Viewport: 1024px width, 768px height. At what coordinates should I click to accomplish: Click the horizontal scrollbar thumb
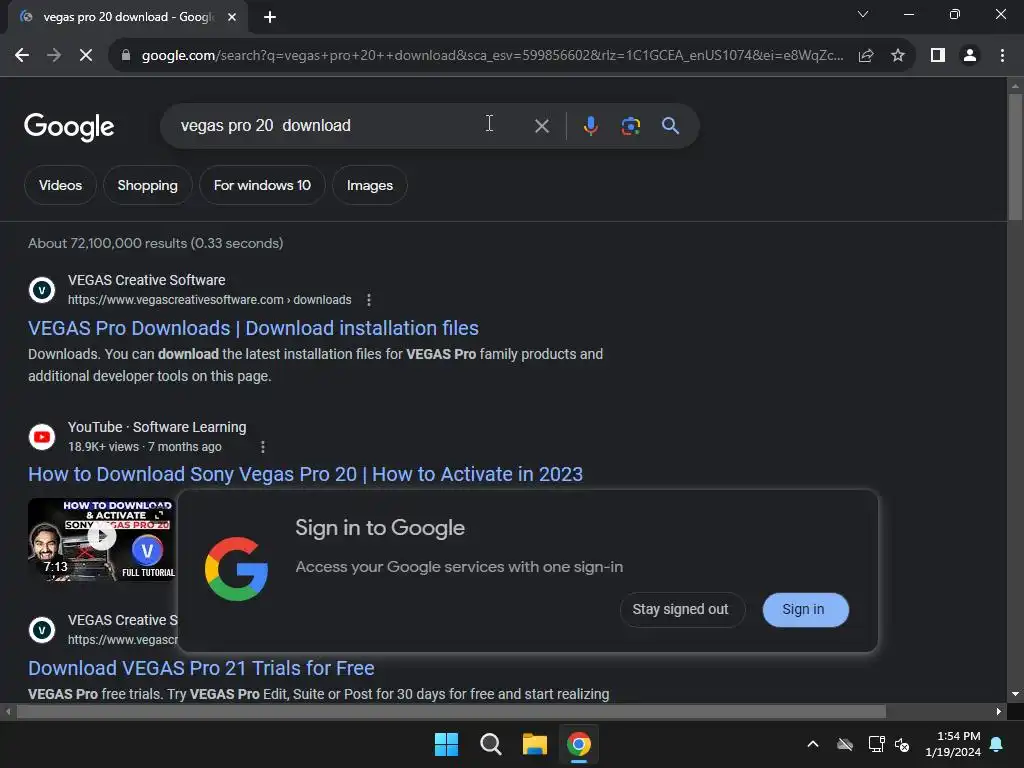point(451,711)
